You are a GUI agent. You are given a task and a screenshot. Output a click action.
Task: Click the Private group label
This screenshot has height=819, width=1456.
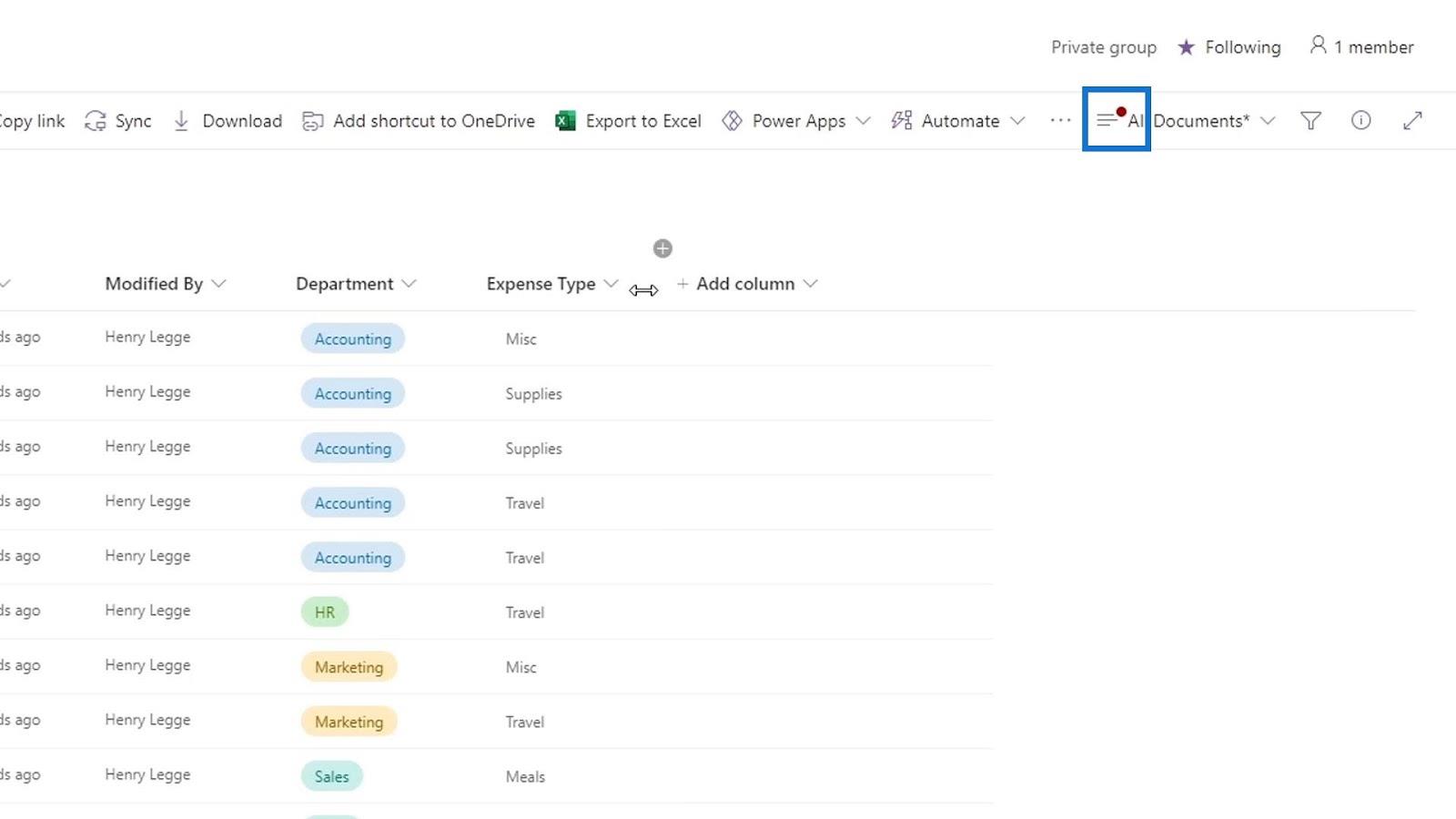point(1104,47)
